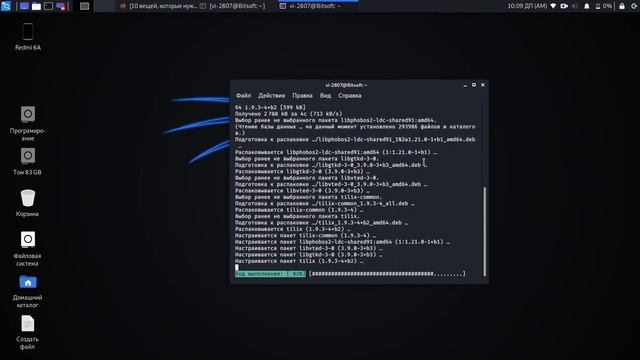640x360 pixels.
Task: Open the Правка menu in terminal
Action: pos(302,96)
